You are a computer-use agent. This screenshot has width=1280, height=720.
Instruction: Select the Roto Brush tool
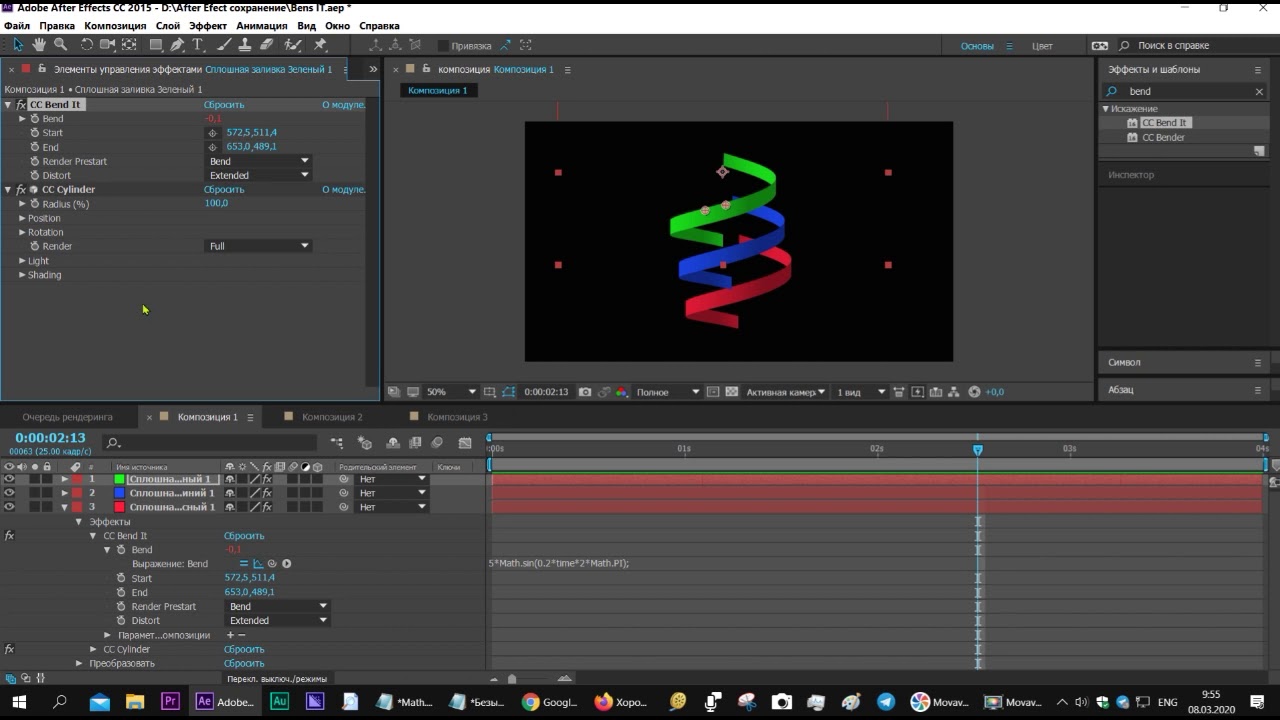[293, 45]
